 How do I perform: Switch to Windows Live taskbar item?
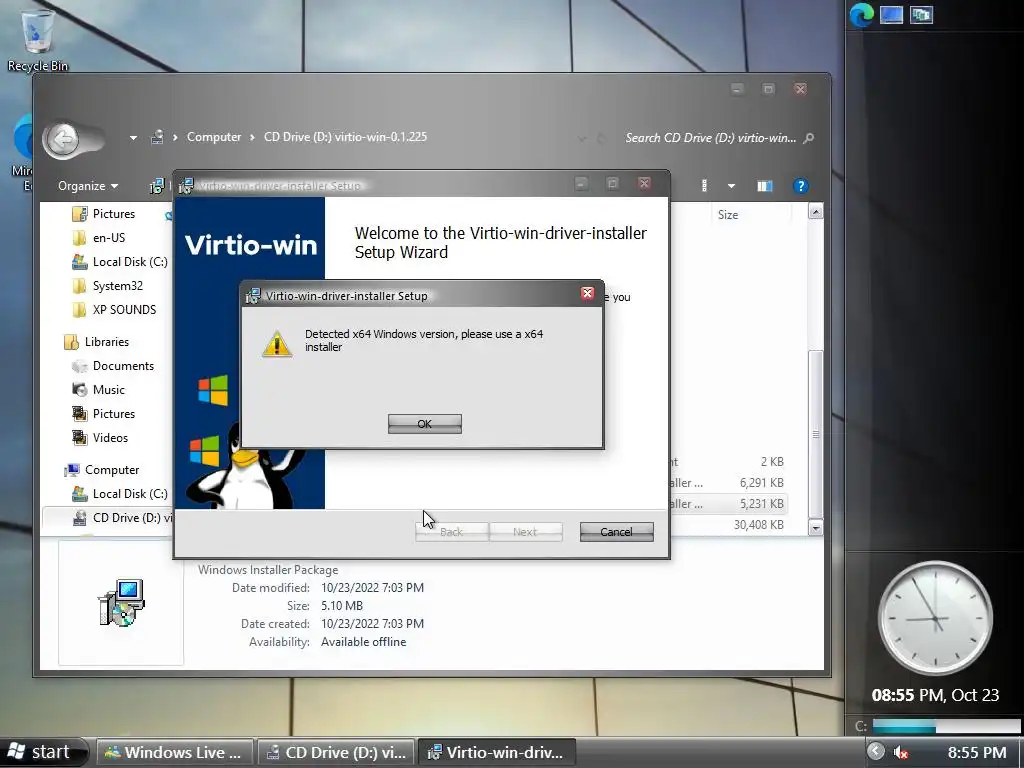pos(174,752)
